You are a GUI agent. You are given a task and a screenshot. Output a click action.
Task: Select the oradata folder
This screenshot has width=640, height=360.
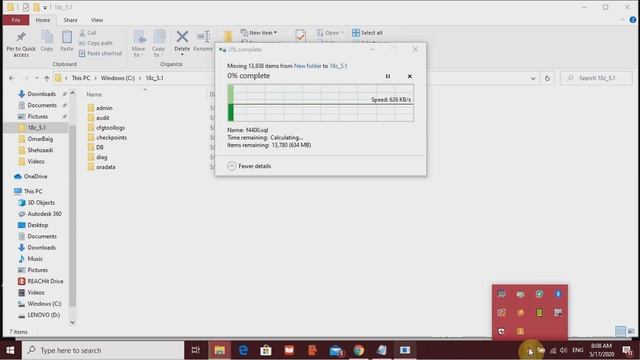coord(101,167)
